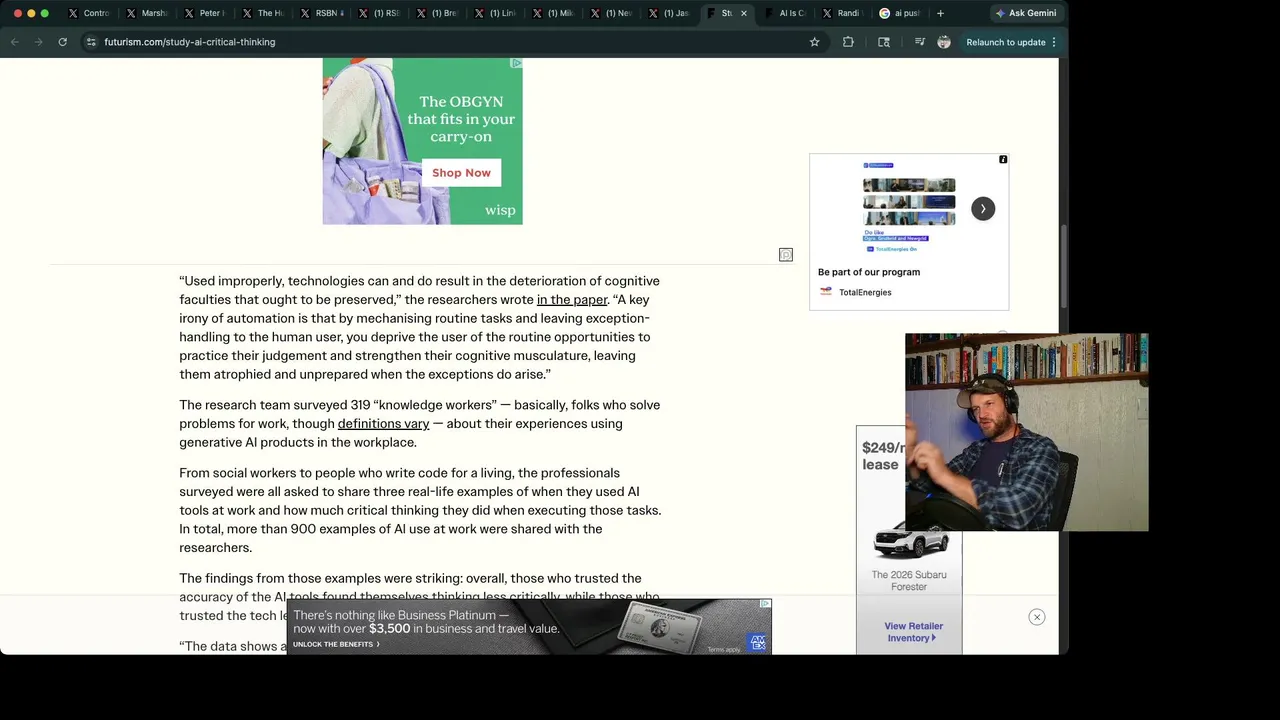Switch to the 'Randi' X tab
The width and height of the screenshot is (1280, 720).
(843, 13)
